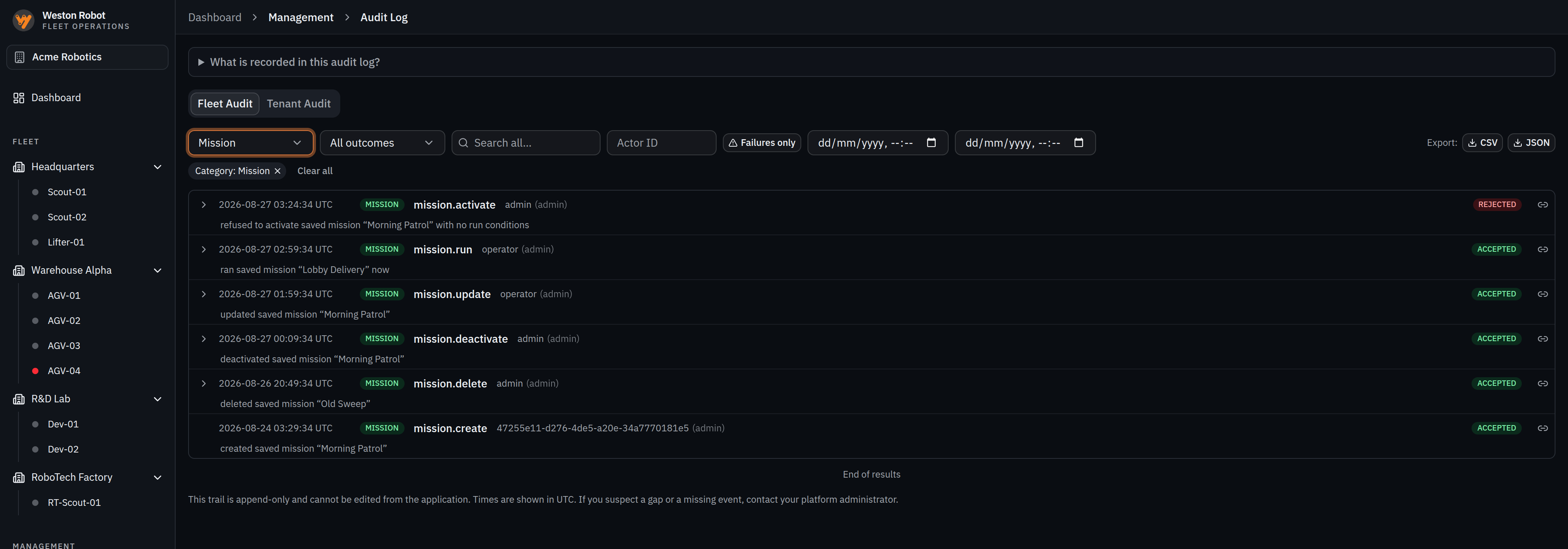Screen dimensions: 1568x549
Task: Focus the Search all field
Action: [526, 143]
